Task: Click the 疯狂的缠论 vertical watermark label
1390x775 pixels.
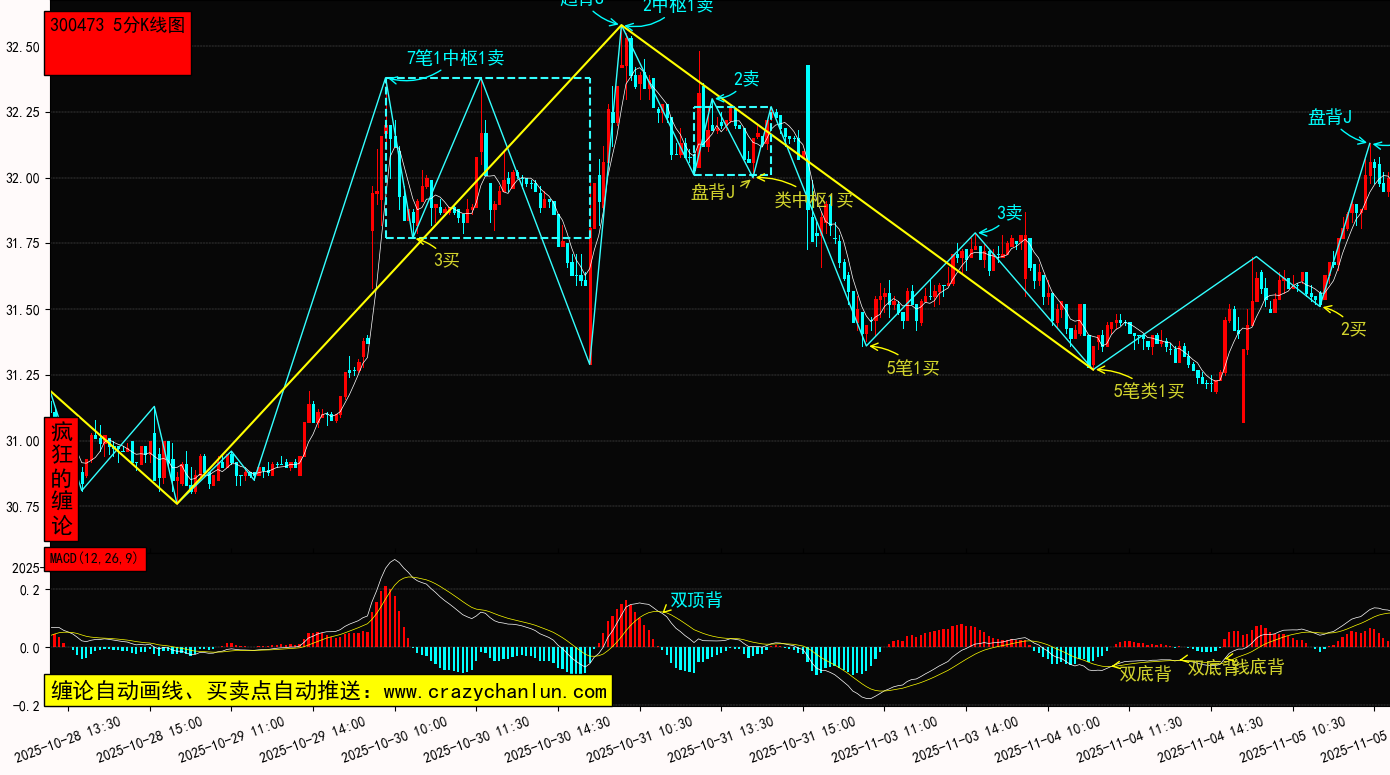Action: pyautogui.click(x=62, y=478)
